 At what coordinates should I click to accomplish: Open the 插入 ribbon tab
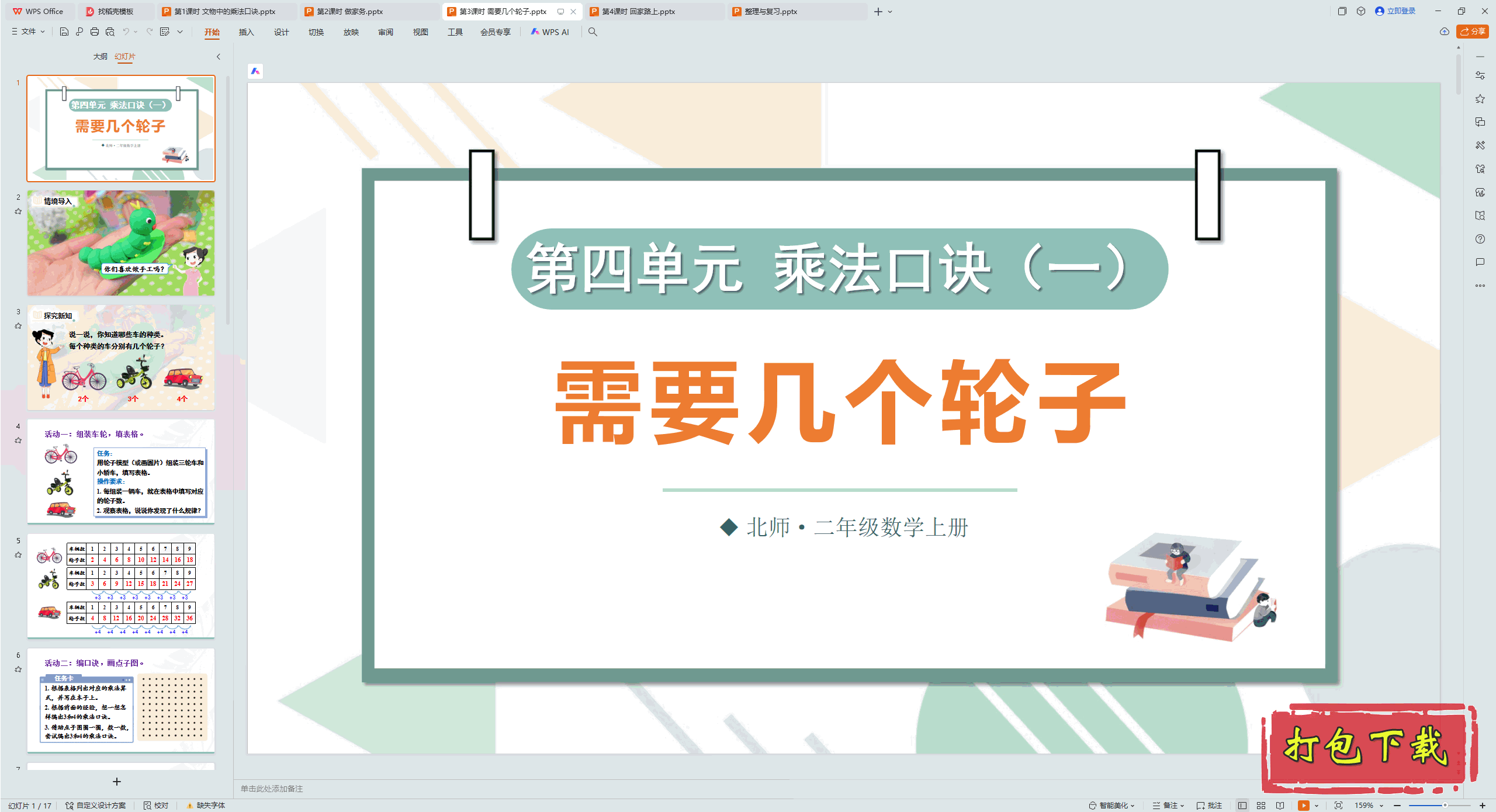point(246,32)
